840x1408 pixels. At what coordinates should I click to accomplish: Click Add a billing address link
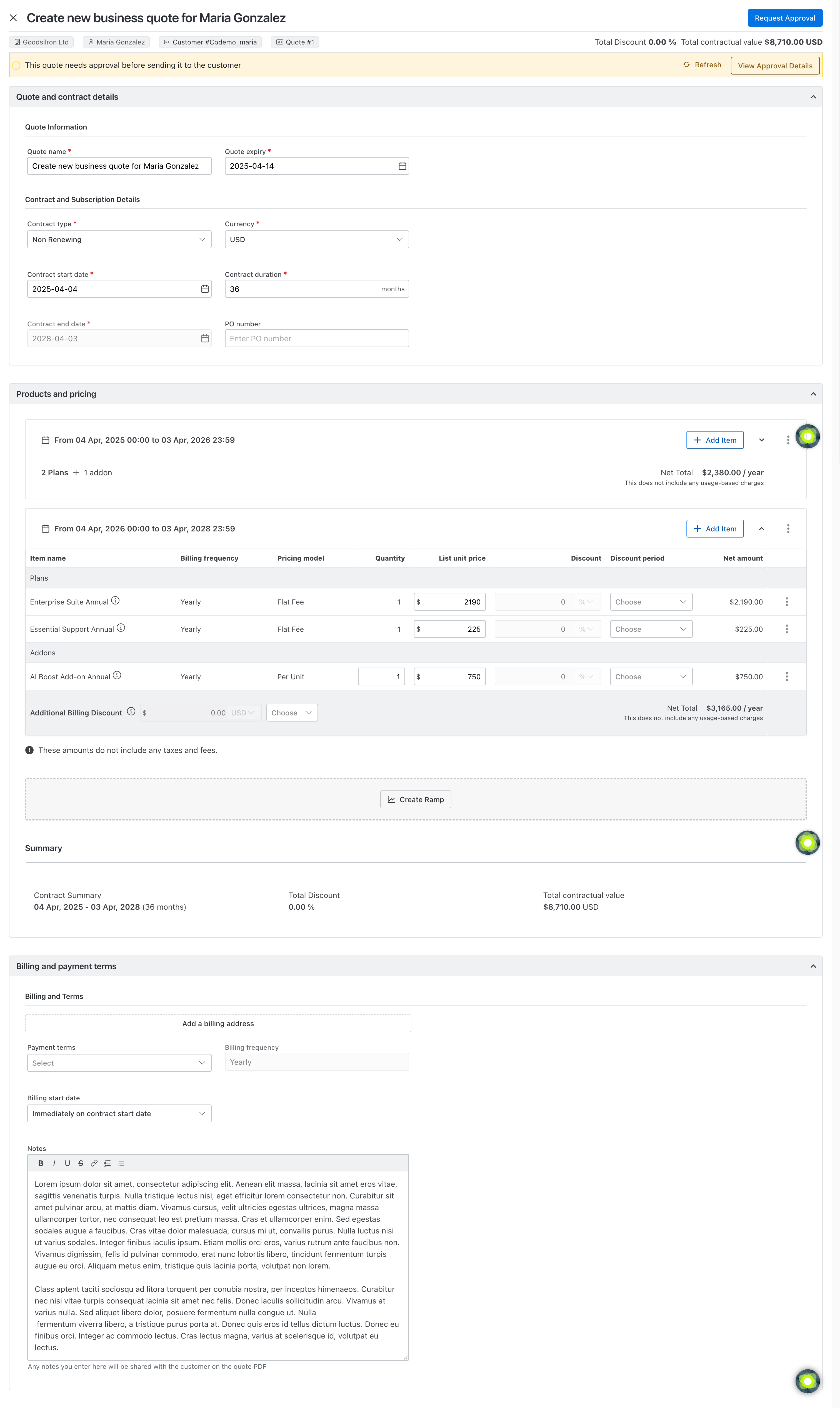[x=218, y=1023]
